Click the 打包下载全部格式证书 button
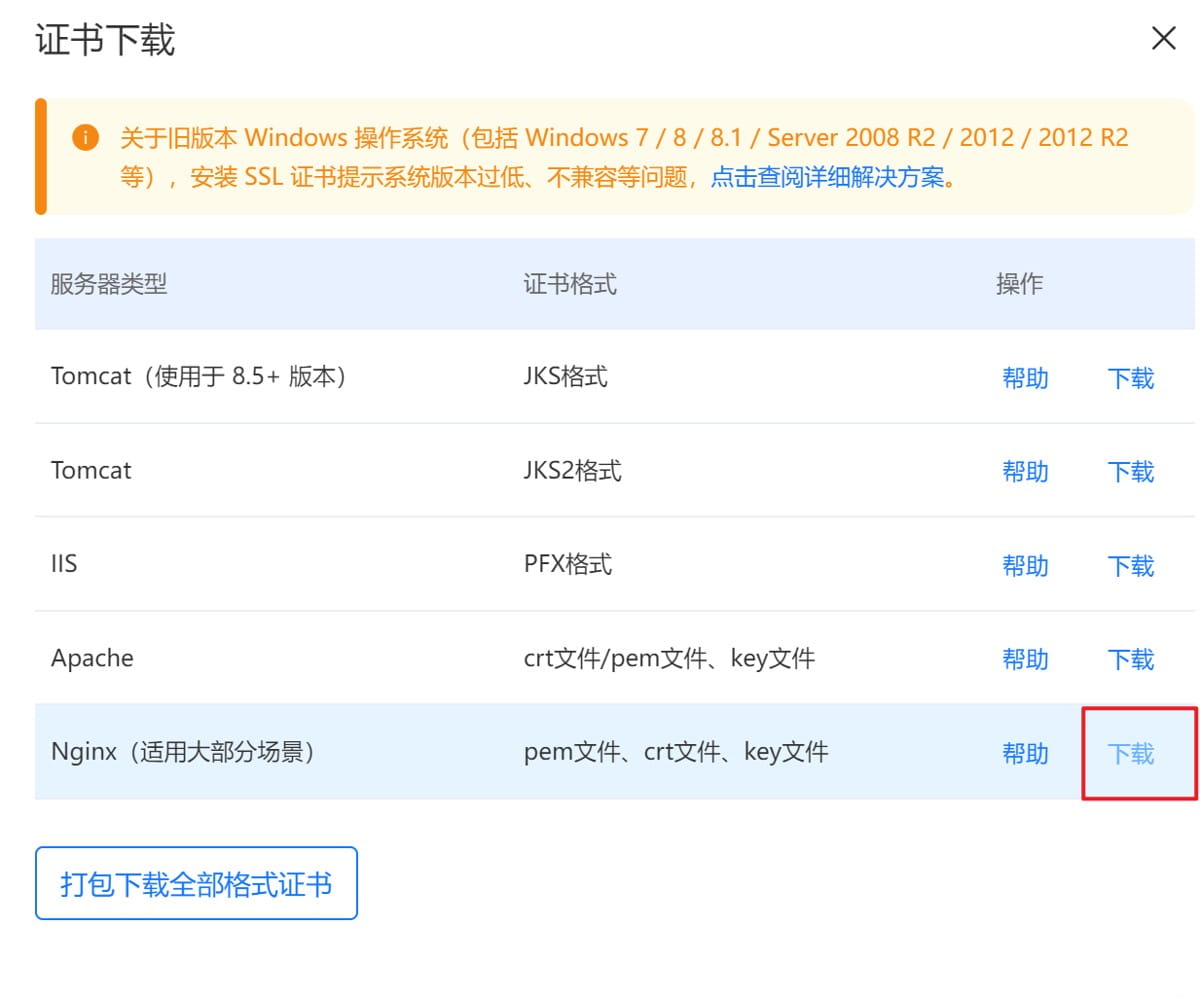Image resolution: width=1200 pixels, height=997 pixels. click(196, 883)
